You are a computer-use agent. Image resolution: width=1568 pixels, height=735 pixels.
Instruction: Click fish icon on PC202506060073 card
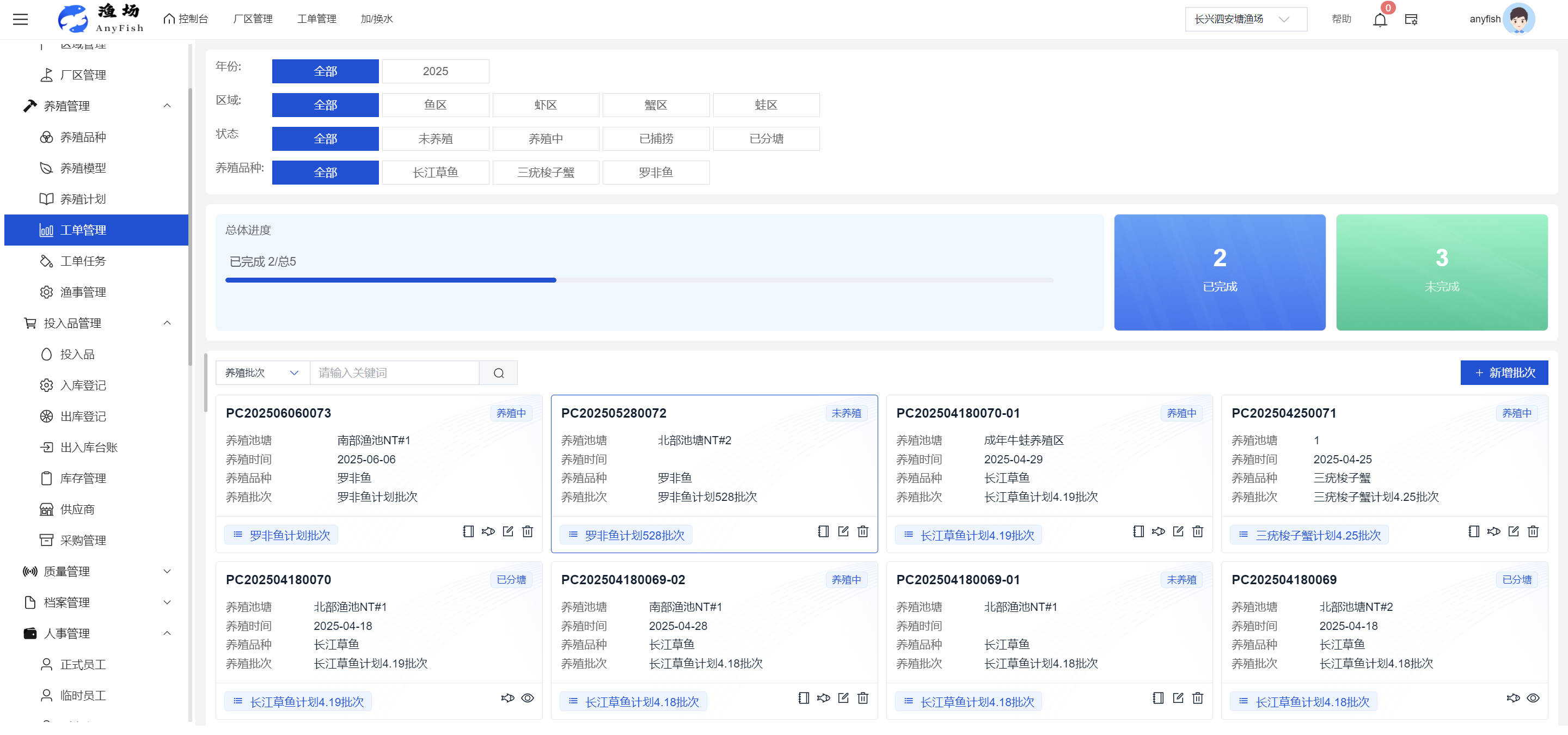[x=488, y=531]
